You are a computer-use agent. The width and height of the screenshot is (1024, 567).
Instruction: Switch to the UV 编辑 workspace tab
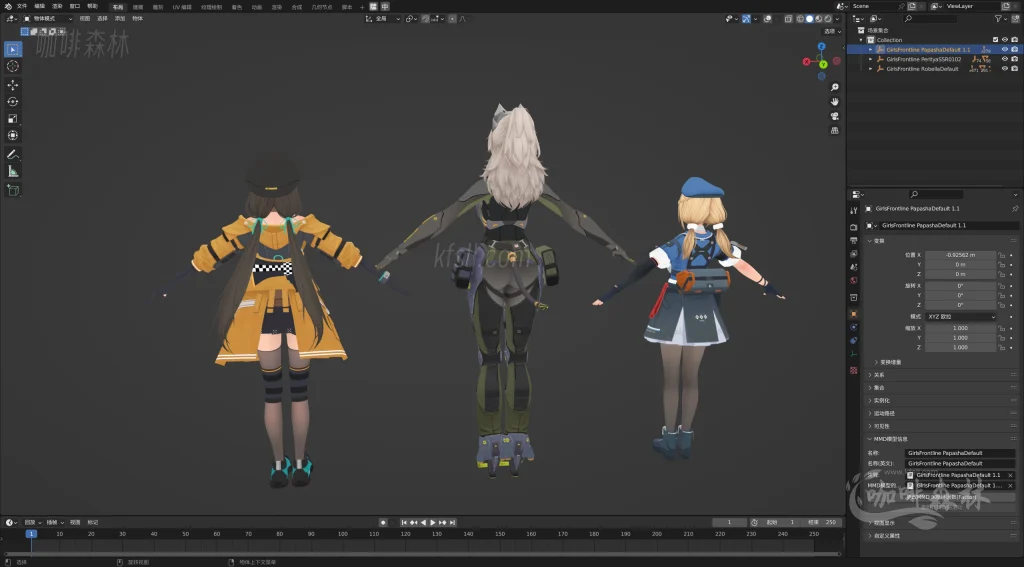click(182, 7)
